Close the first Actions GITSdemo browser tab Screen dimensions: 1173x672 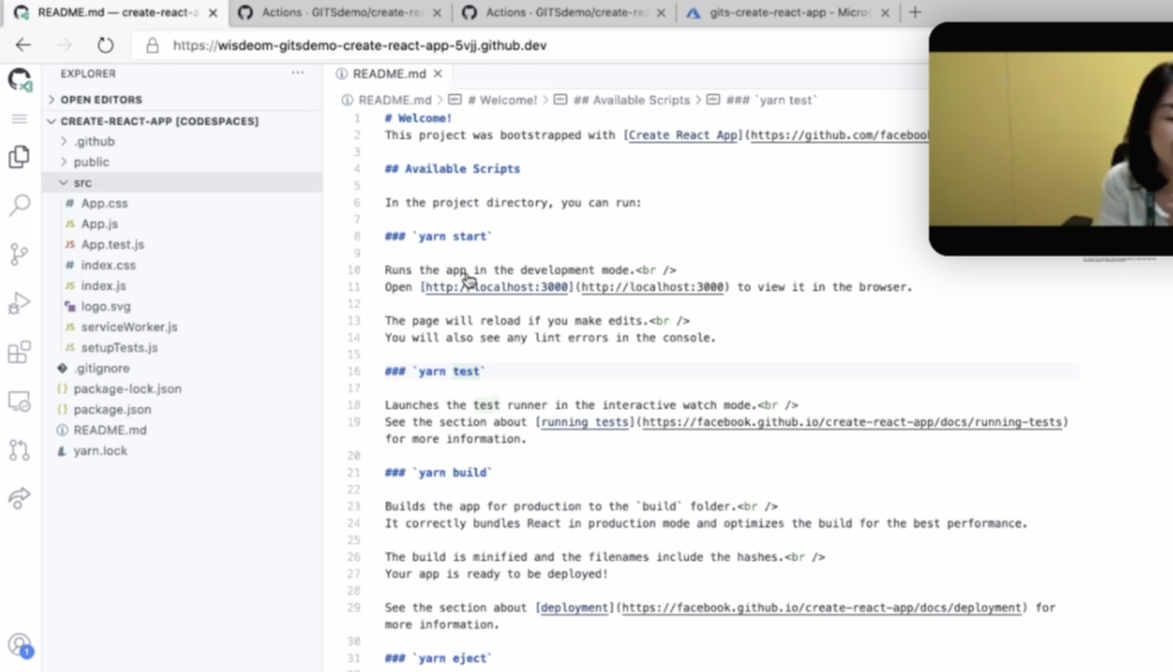point(437,13)
